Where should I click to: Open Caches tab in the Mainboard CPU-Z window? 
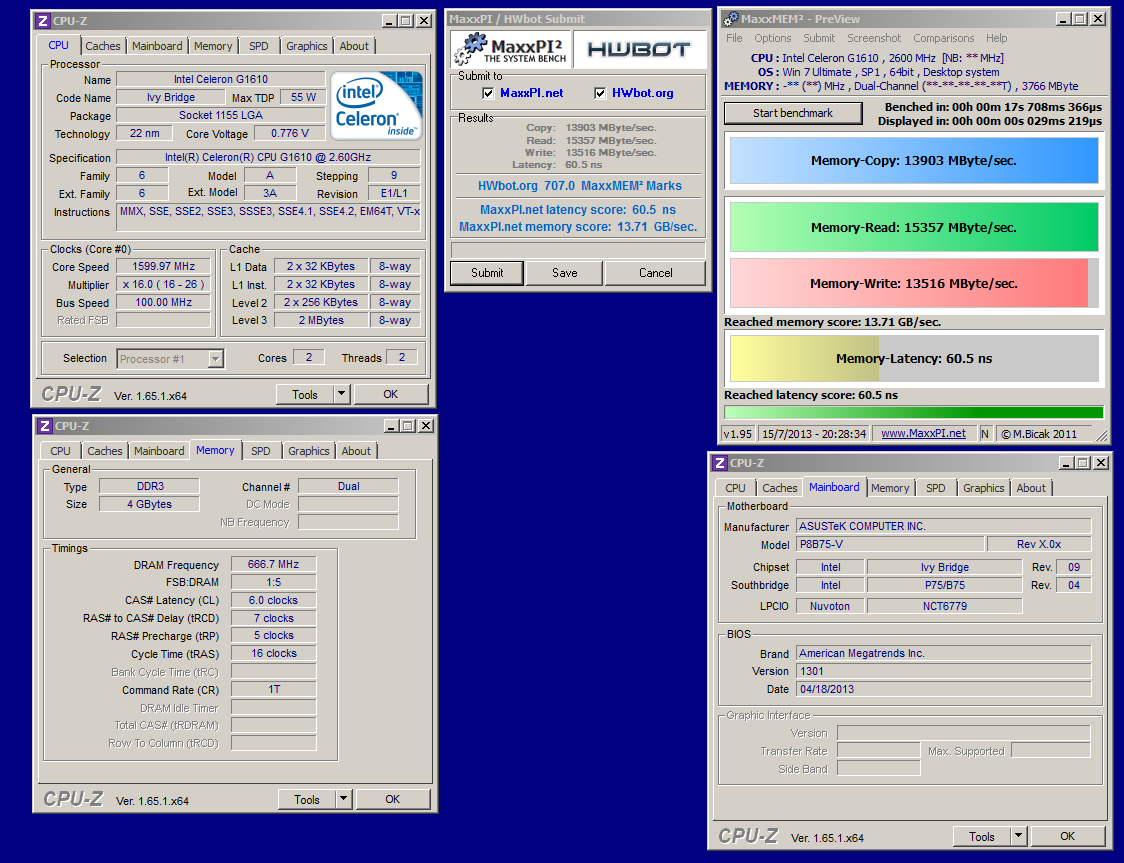pyautogui.click(x=780, y=488)
